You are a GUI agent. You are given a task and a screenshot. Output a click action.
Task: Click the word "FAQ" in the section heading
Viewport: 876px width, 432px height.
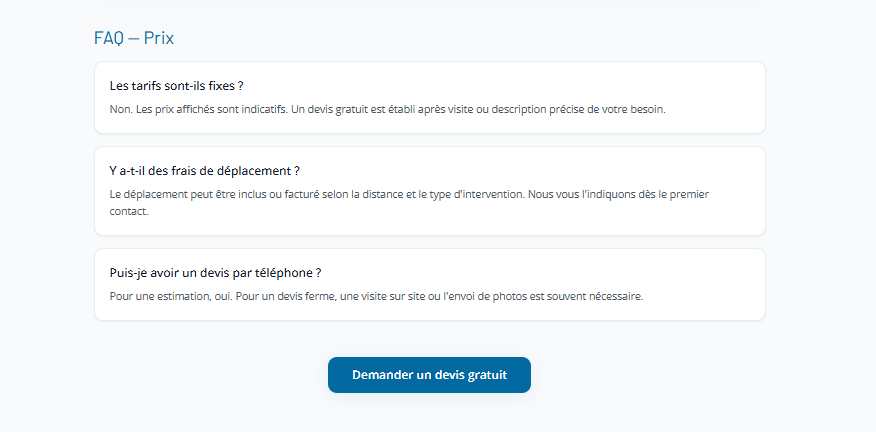[x=109, y=38]
